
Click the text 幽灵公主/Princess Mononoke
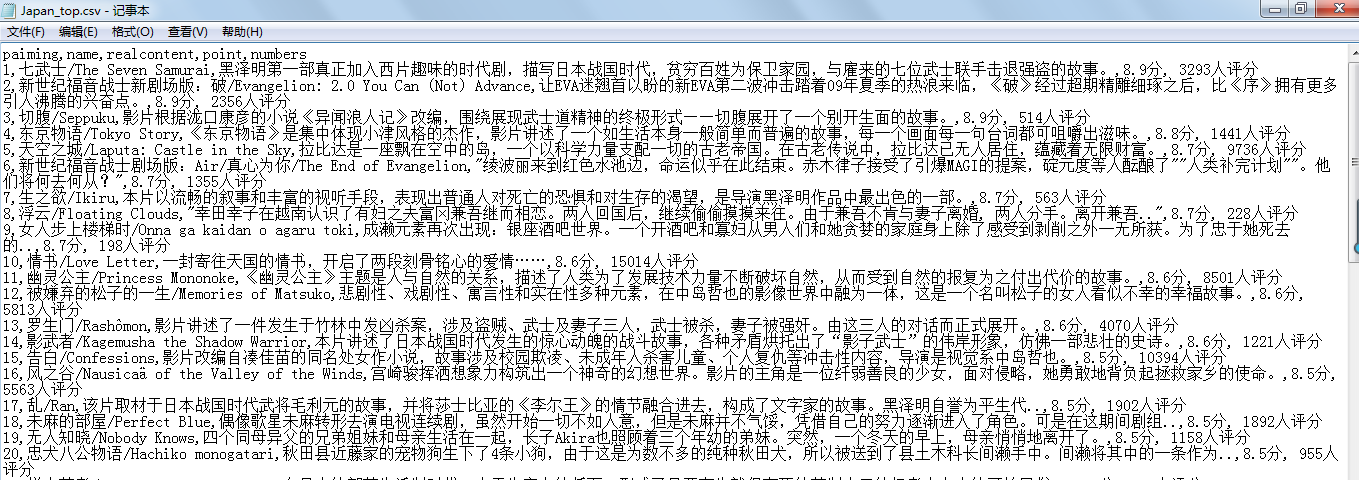pyautogui.click(x=130, y=278)
